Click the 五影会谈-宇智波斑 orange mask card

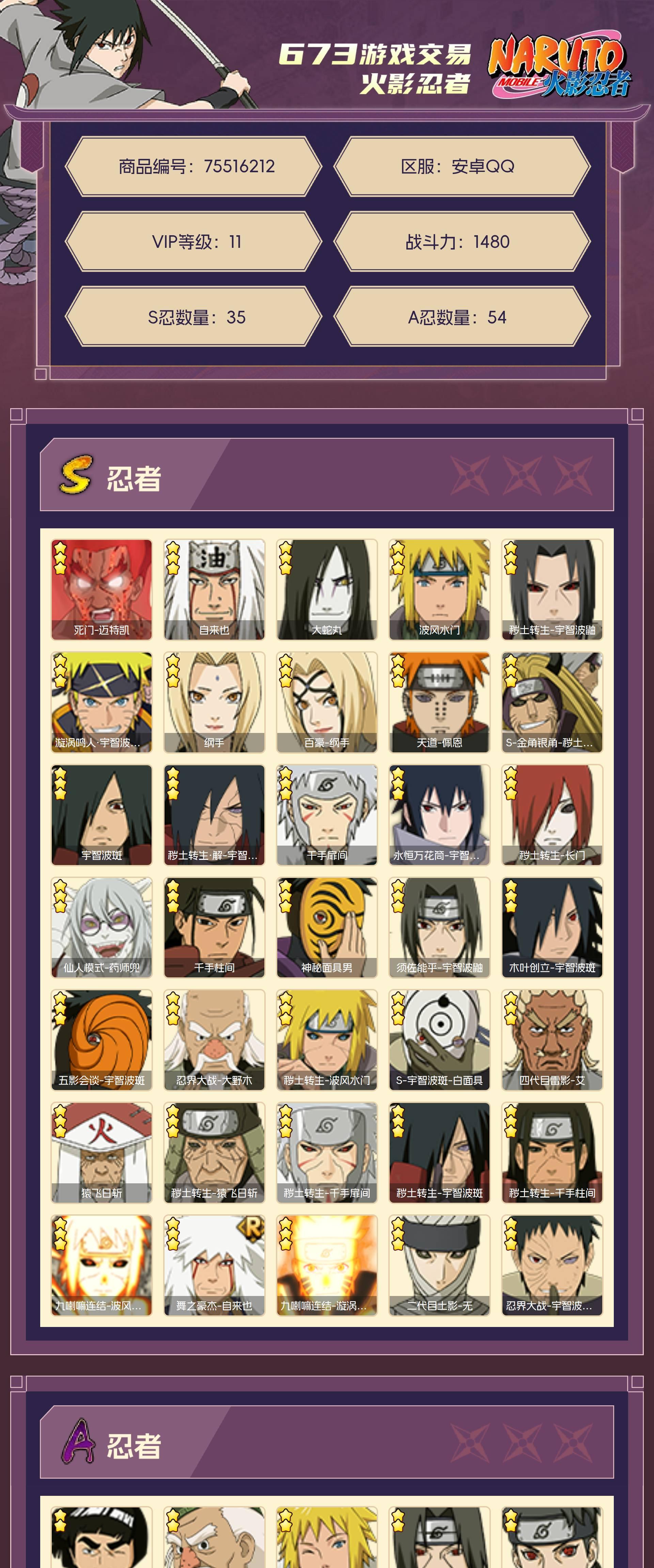[x=101, y=1040]
